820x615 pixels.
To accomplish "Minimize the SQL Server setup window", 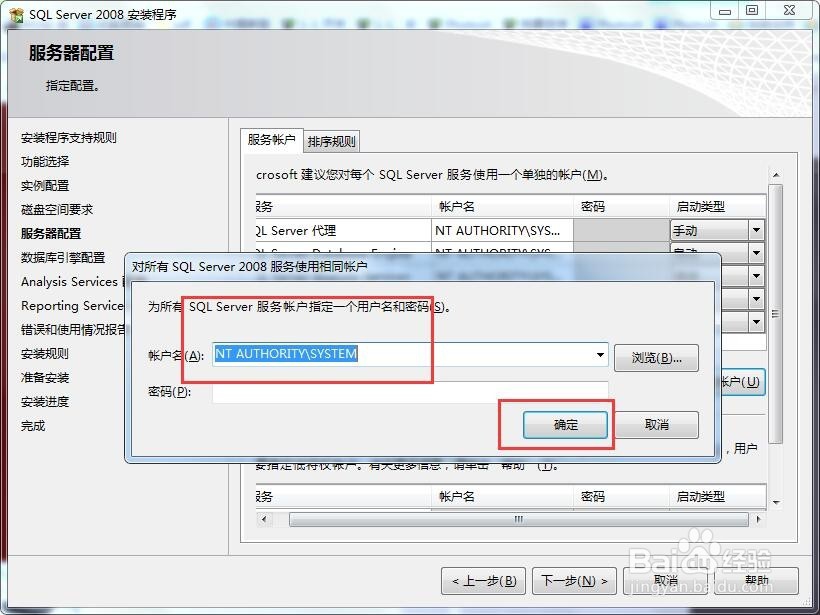I will point(724,10).
